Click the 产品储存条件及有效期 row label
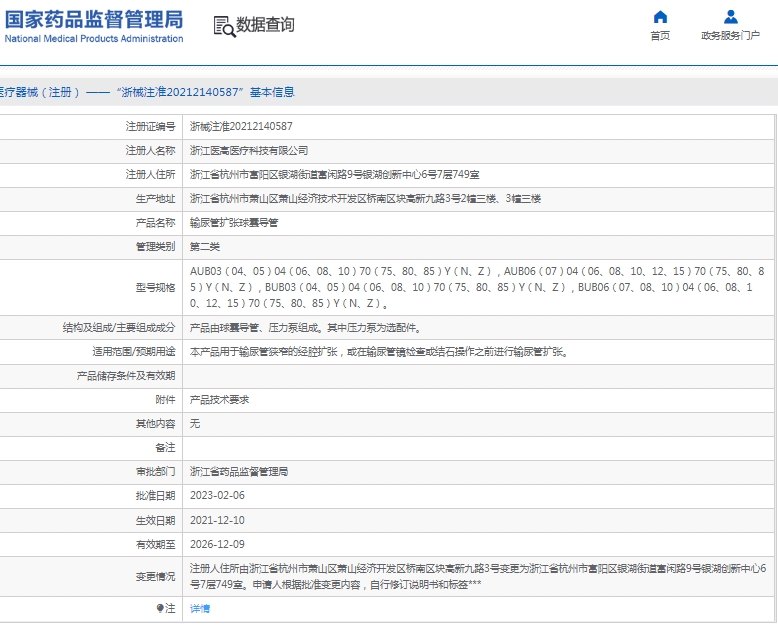This screenshot has height=627, width=778. 126,376
